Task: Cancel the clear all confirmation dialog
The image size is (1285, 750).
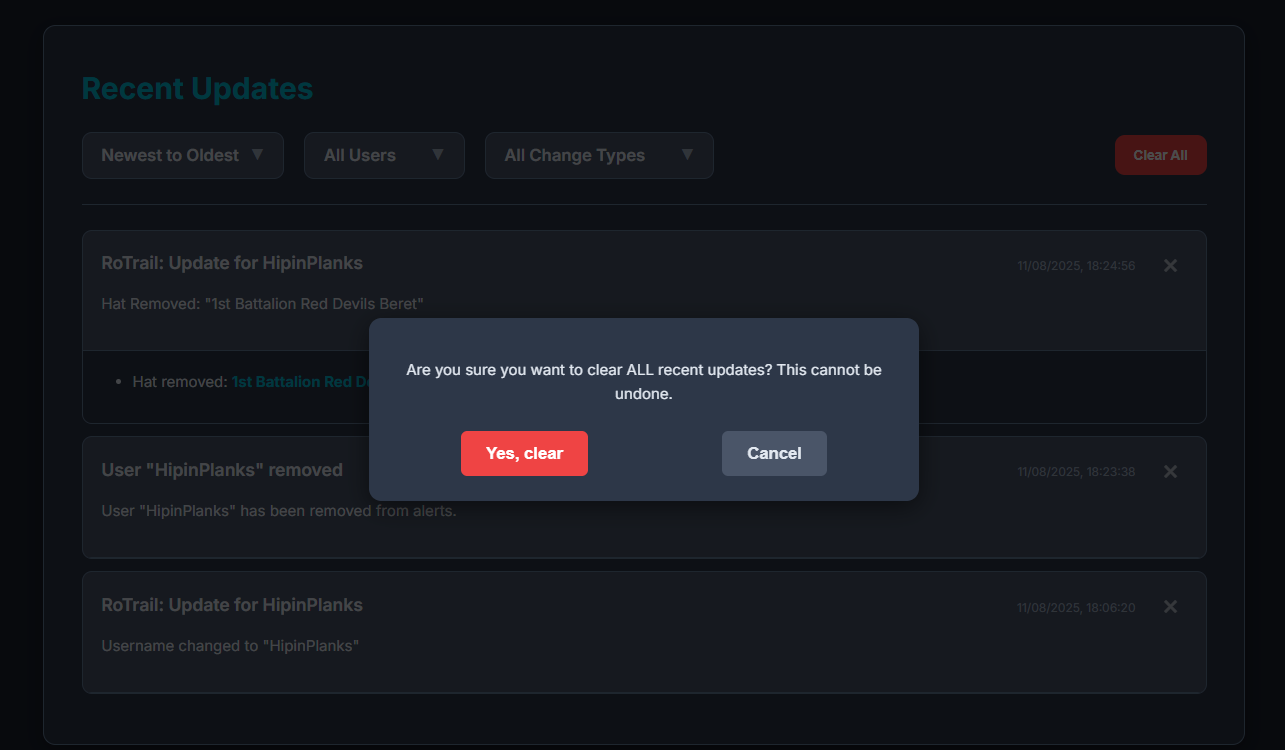Action: (774, 453)
